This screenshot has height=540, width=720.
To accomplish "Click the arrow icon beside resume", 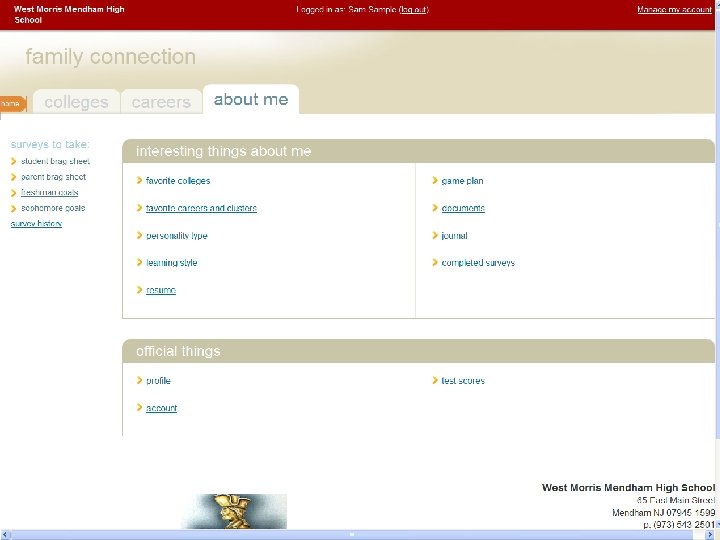I will click(x=140, y=290).
